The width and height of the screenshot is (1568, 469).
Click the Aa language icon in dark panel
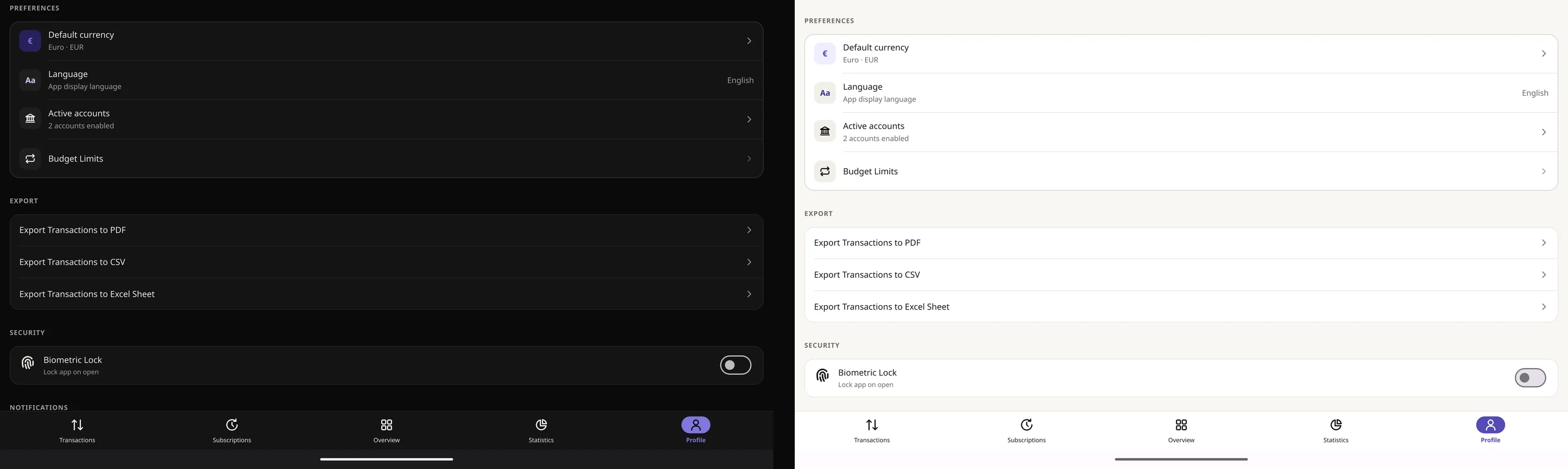pos(30,81)
